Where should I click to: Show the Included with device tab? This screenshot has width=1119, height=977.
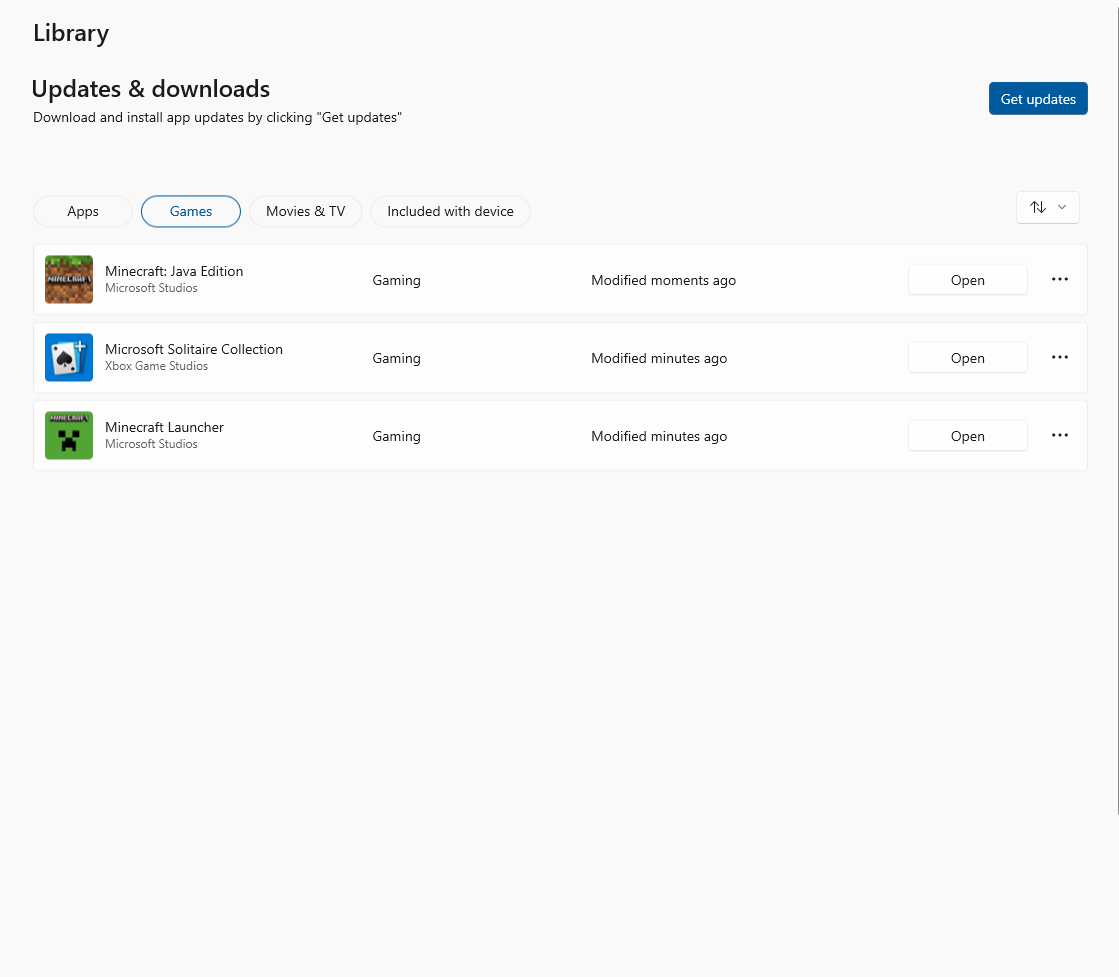click(450, 212)
